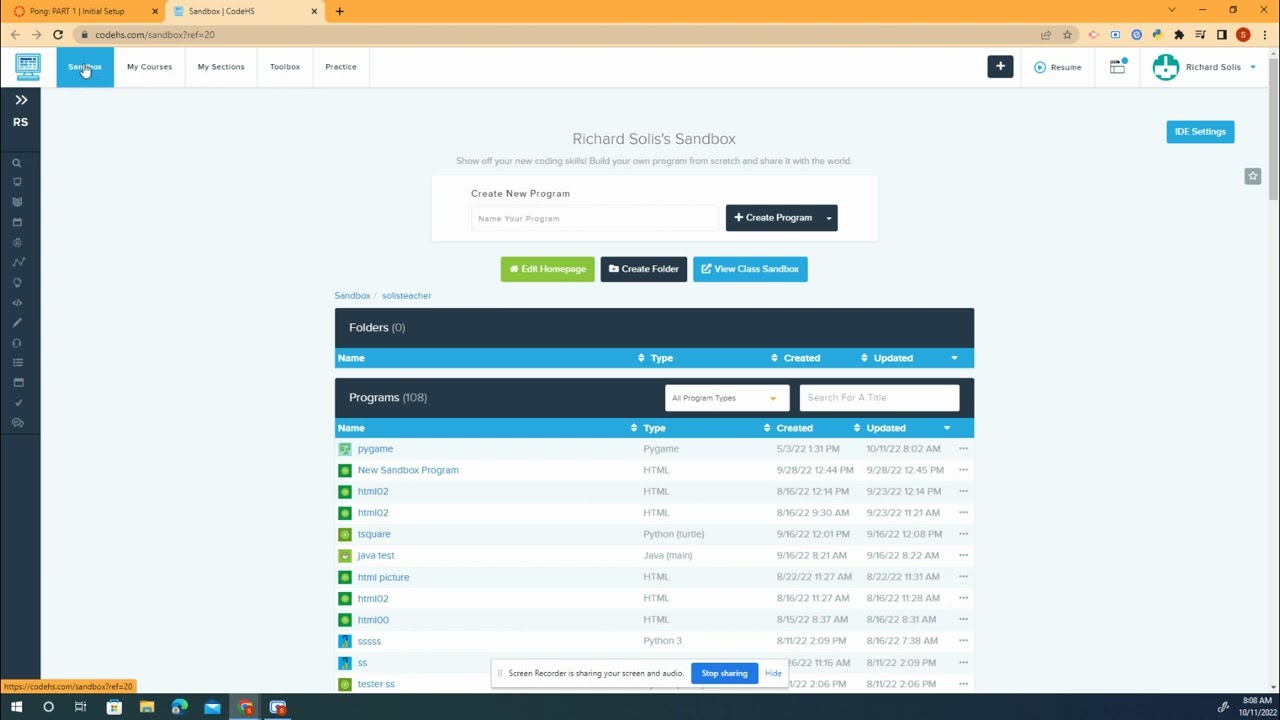Select the pencil icon in sidebar

17,323
